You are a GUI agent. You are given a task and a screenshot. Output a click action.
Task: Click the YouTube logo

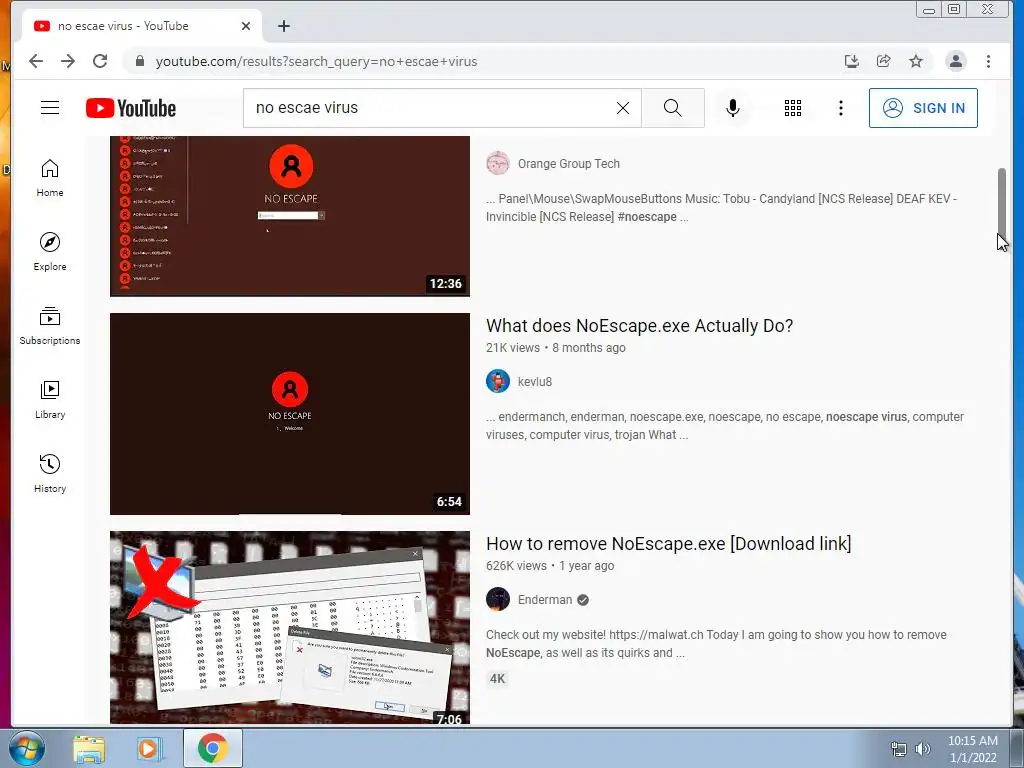131,108
